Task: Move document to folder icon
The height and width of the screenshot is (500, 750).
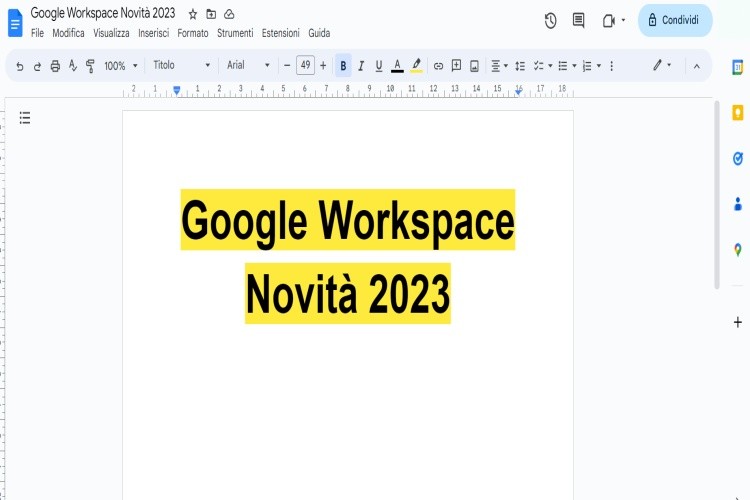Action: [x=211, y=14]
